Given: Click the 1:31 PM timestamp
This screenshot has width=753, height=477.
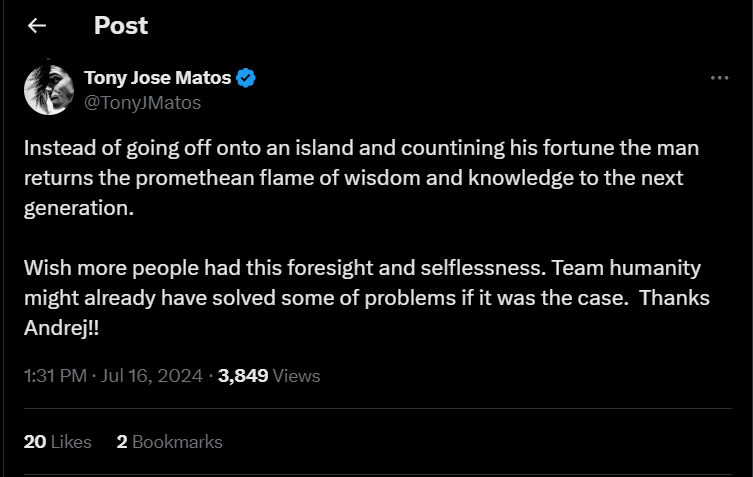Looking at the screenshot, I should (x=52, y=376).
